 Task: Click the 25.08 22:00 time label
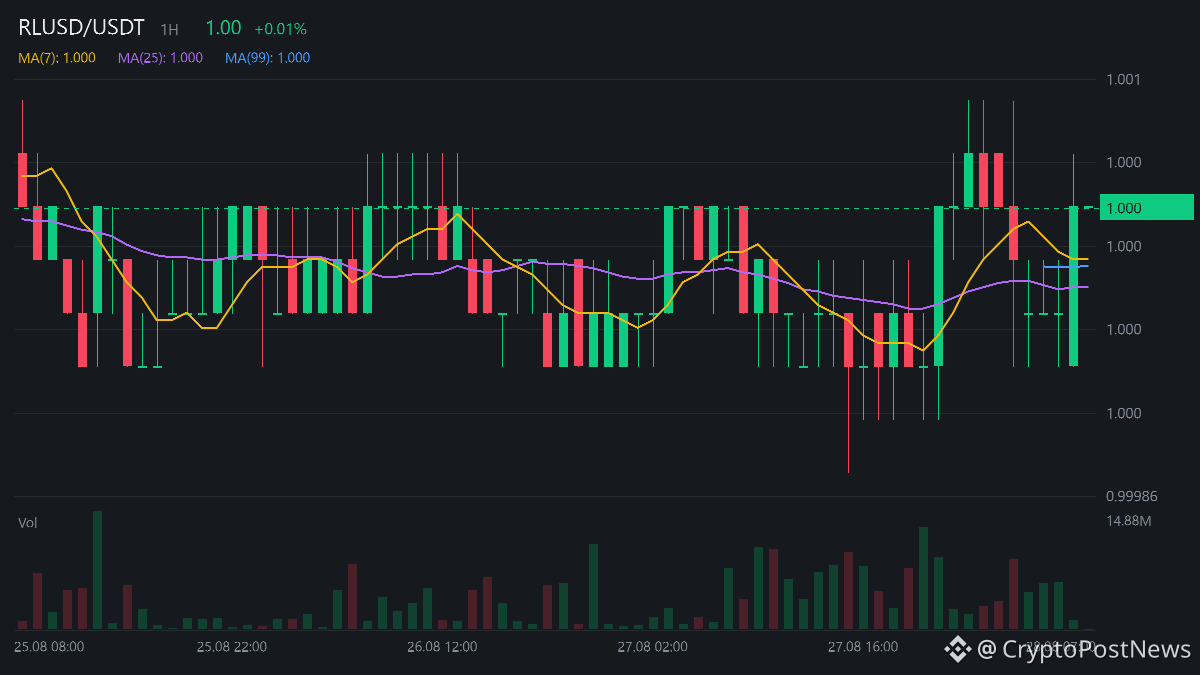[x=232, y=647]
